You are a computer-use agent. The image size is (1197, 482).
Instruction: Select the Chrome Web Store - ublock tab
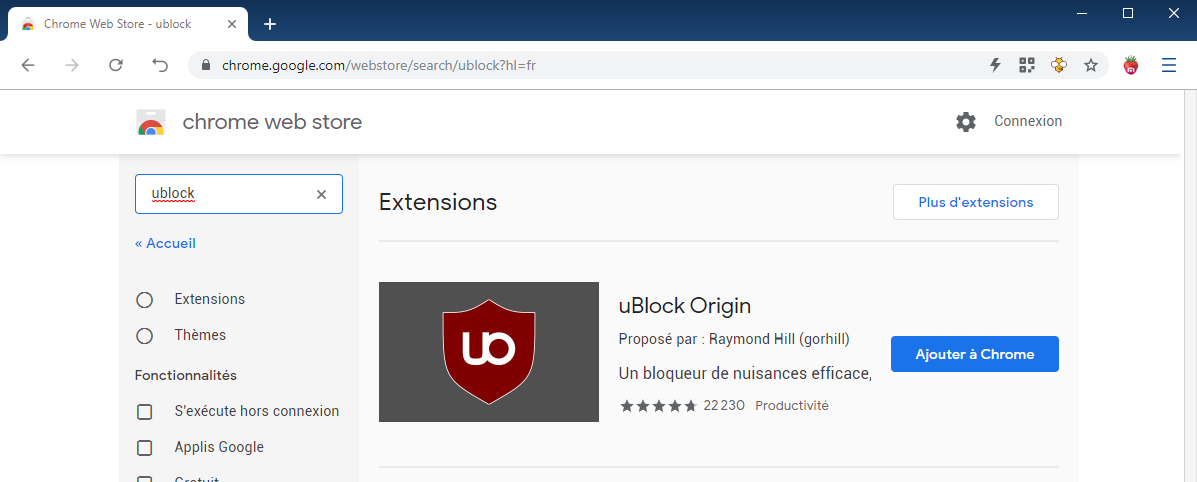click(x=128, y=24)
